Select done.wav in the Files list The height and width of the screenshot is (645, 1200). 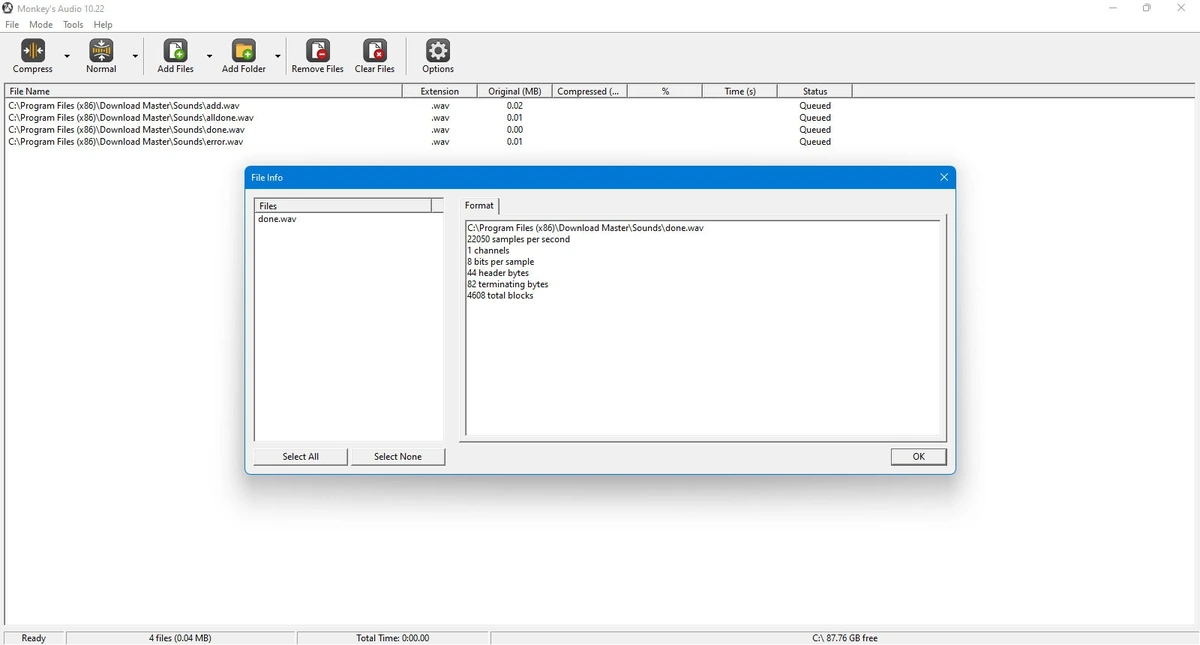pyautogui.click(x=277, y=219)
